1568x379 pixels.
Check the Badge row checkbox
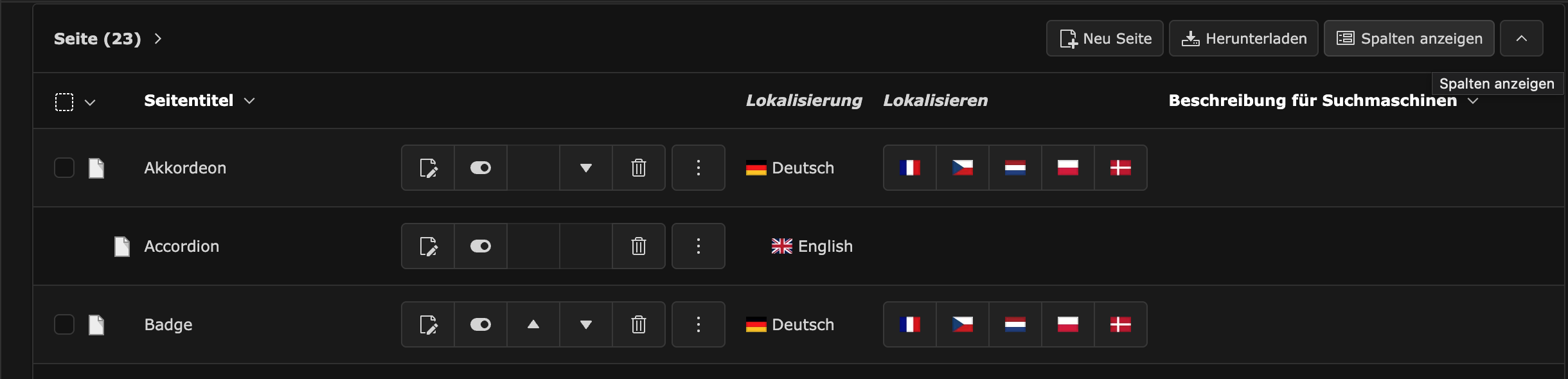(64, 324)
